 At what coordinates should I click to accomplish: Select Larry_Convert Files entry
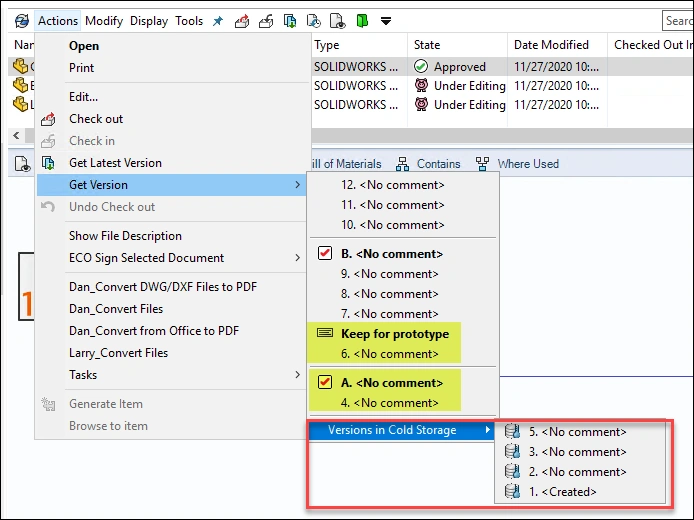(x=119, y=353)
